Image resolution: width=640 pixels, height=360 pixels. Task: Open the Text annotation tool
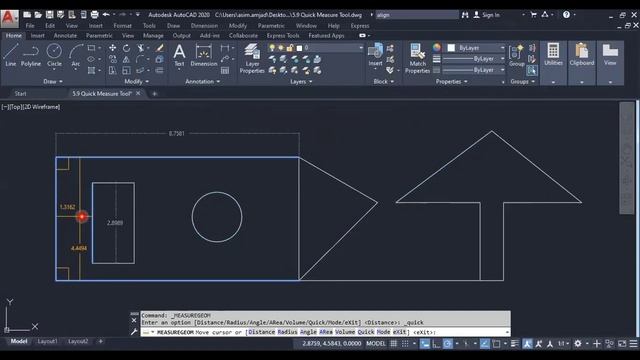coord(179,55)
